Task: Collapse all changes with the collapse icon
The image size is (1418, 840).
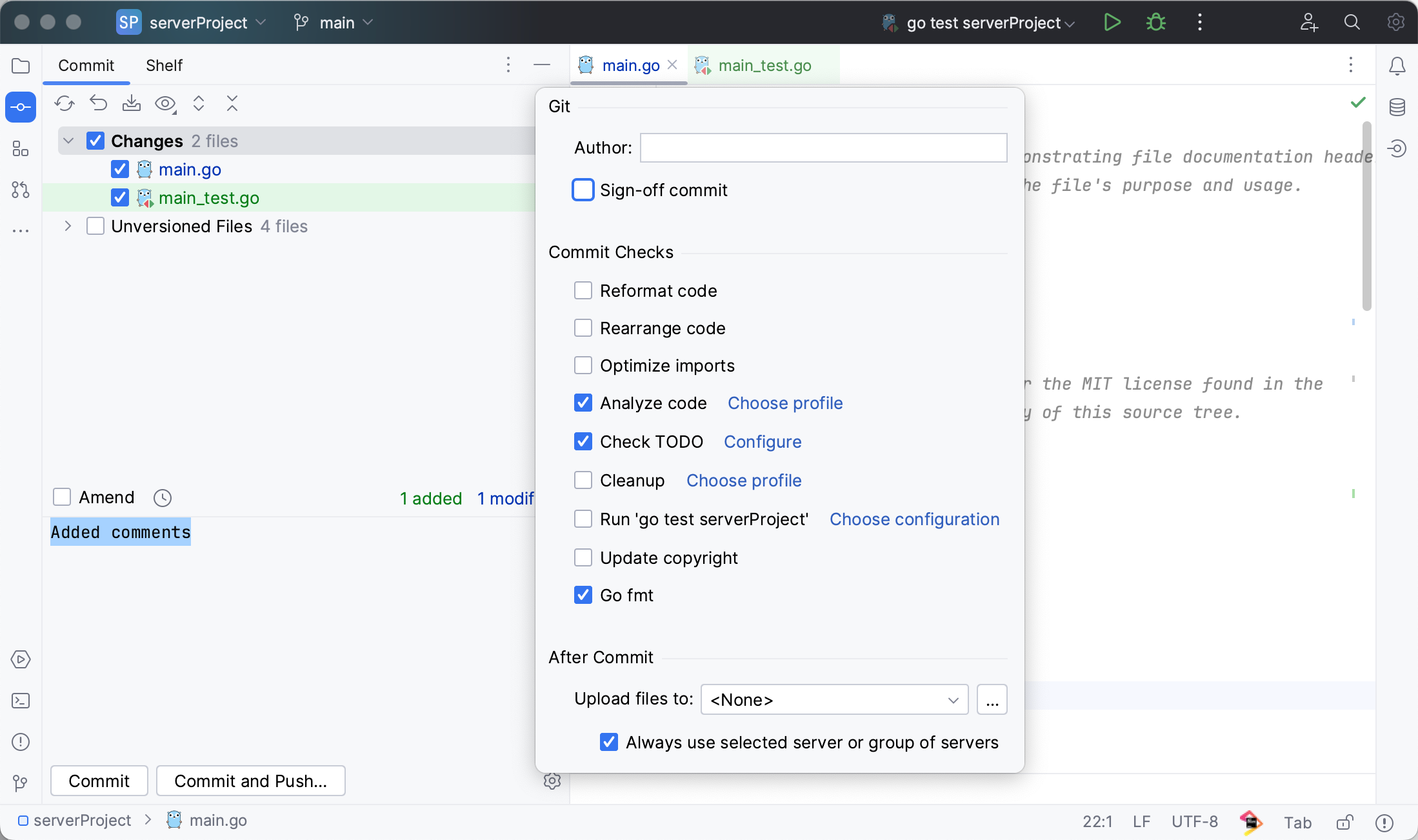Action: coord(232,103)
